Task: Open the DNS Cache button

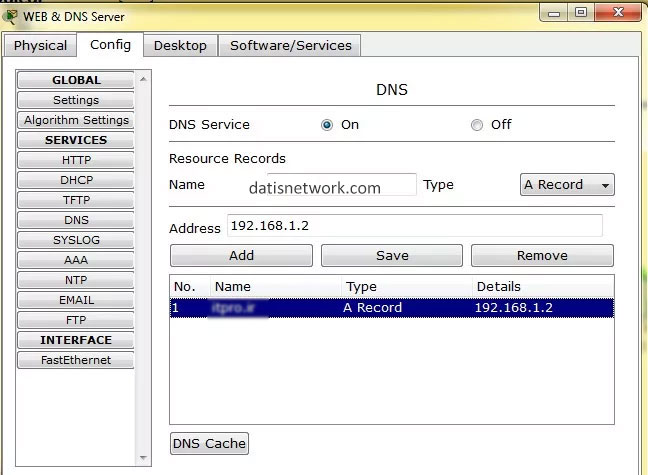Action: coord(209,444)
